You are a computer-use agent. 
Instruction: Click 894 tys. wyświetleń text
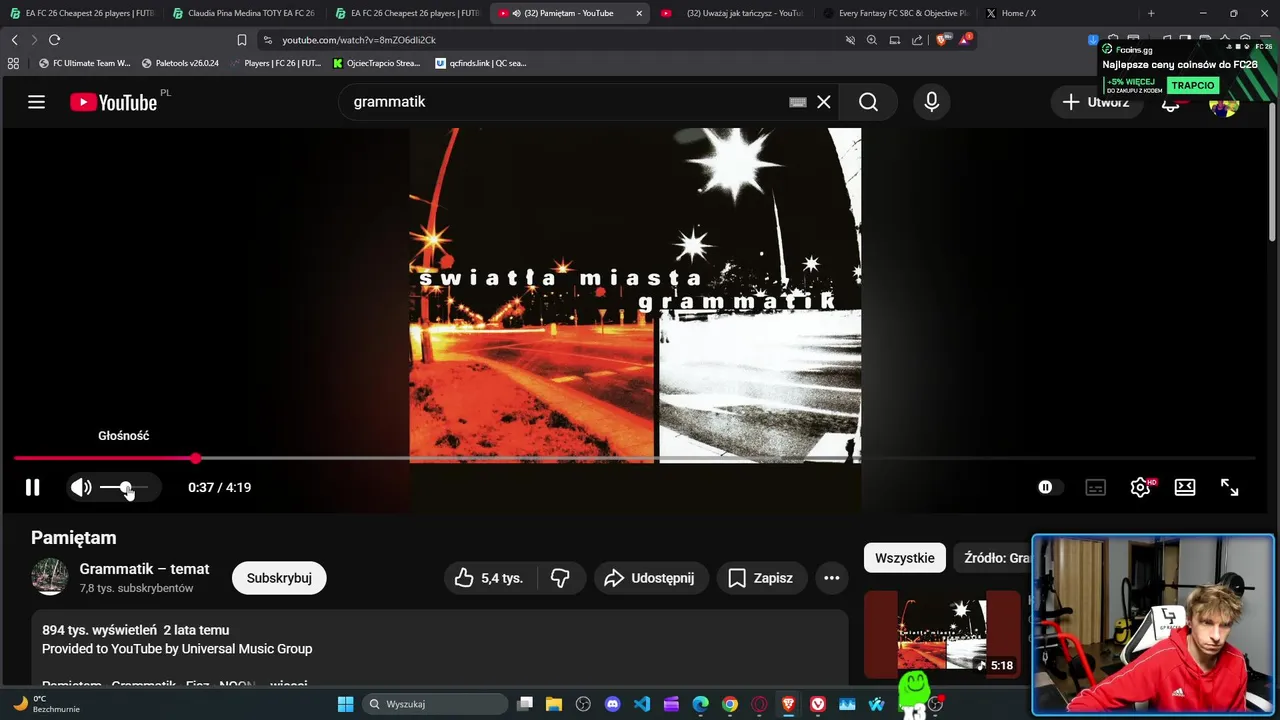click(x=99, y=630)
